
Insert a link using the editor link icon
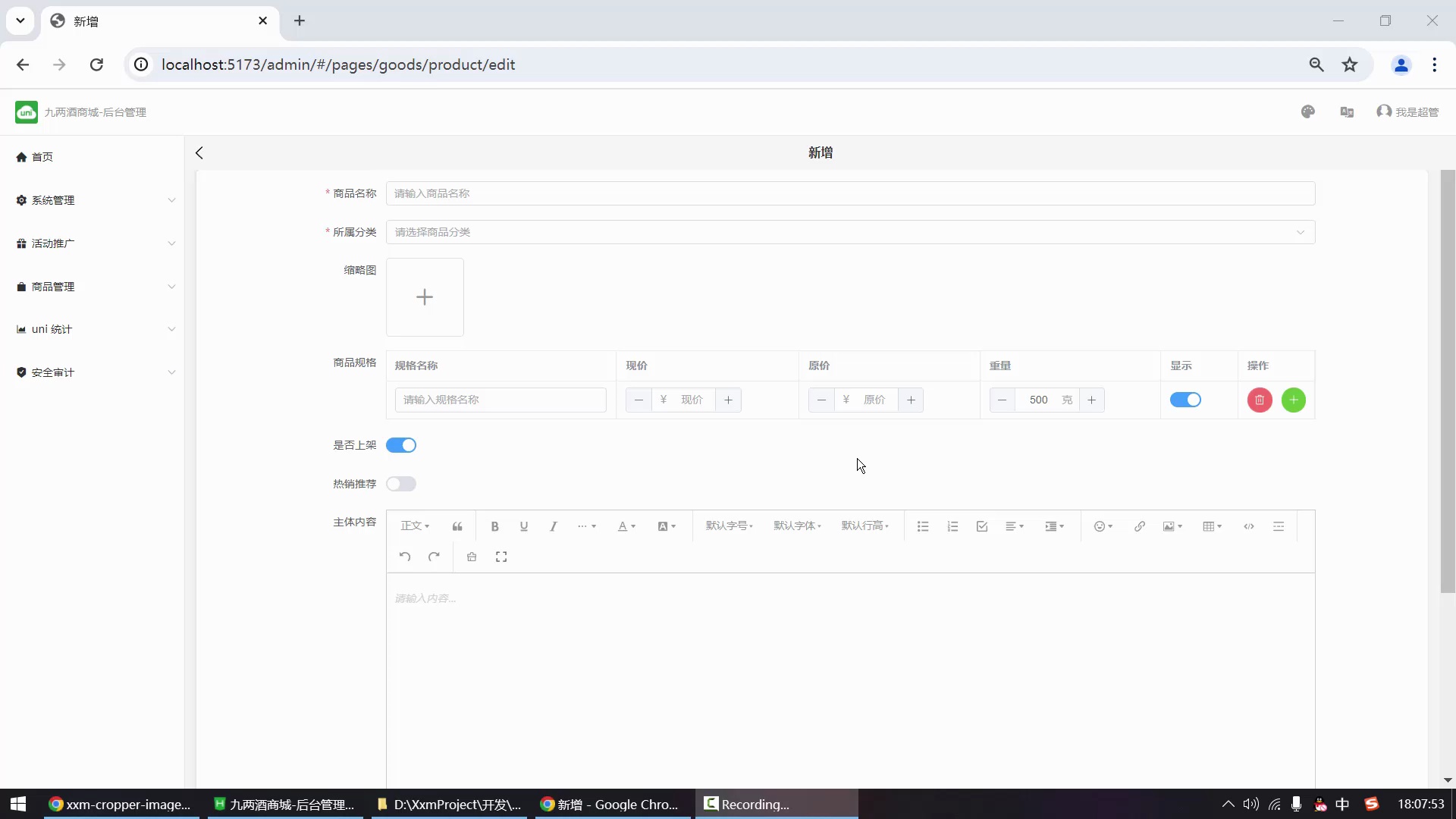pos(1139,526)
